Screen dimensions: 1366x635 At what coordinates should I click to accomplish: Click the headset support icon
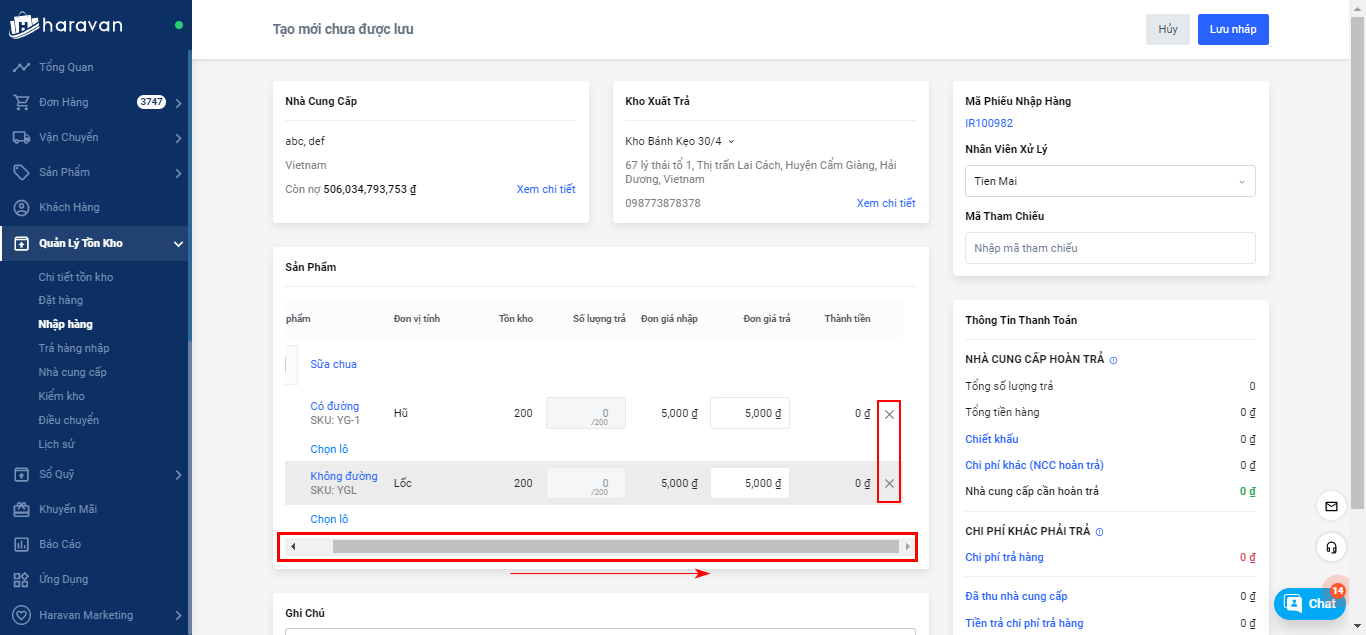1331,547
